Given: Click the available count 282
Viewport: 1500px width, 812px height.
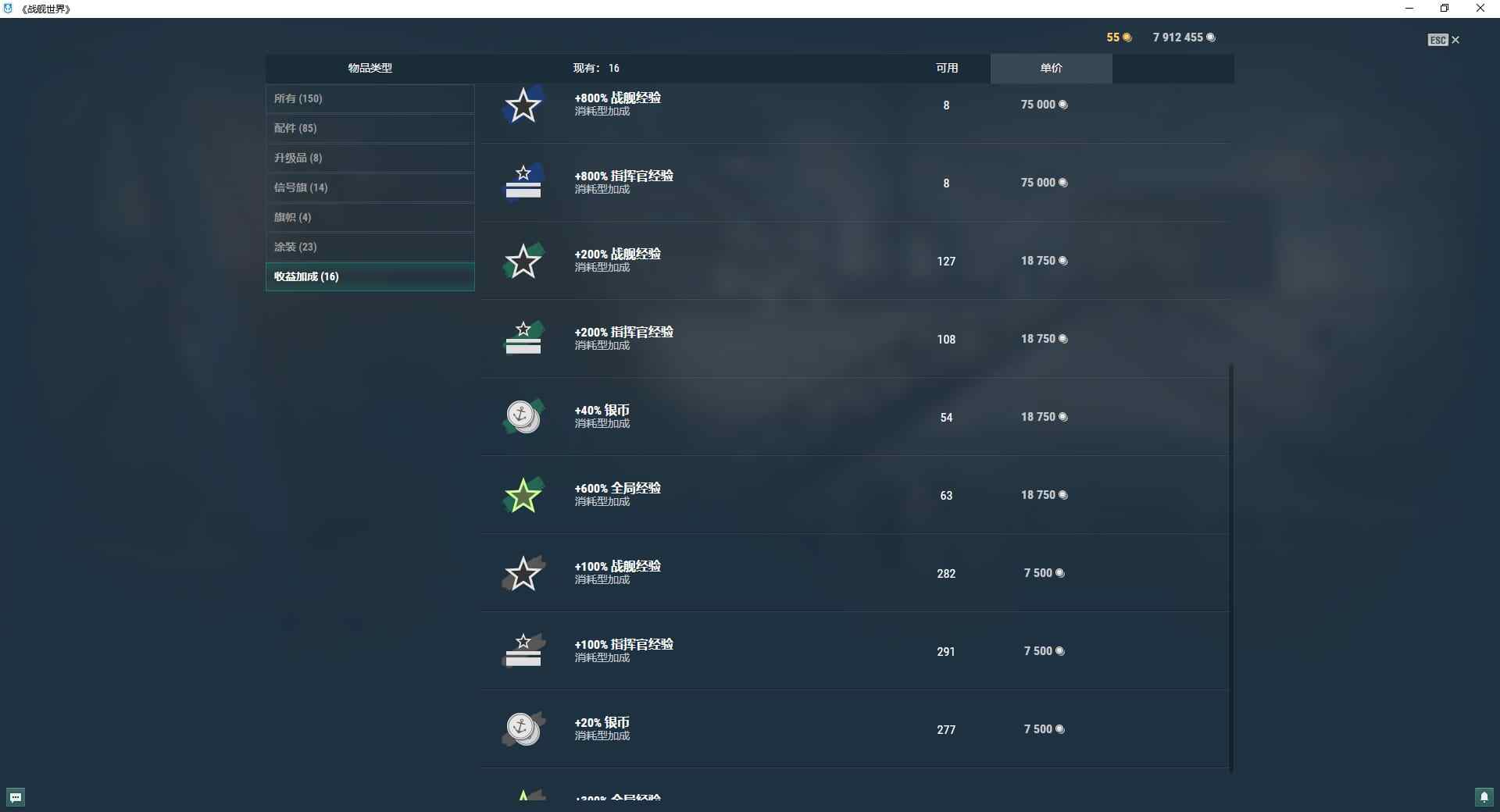Looking at the screenshot, I should coord(946,574).
